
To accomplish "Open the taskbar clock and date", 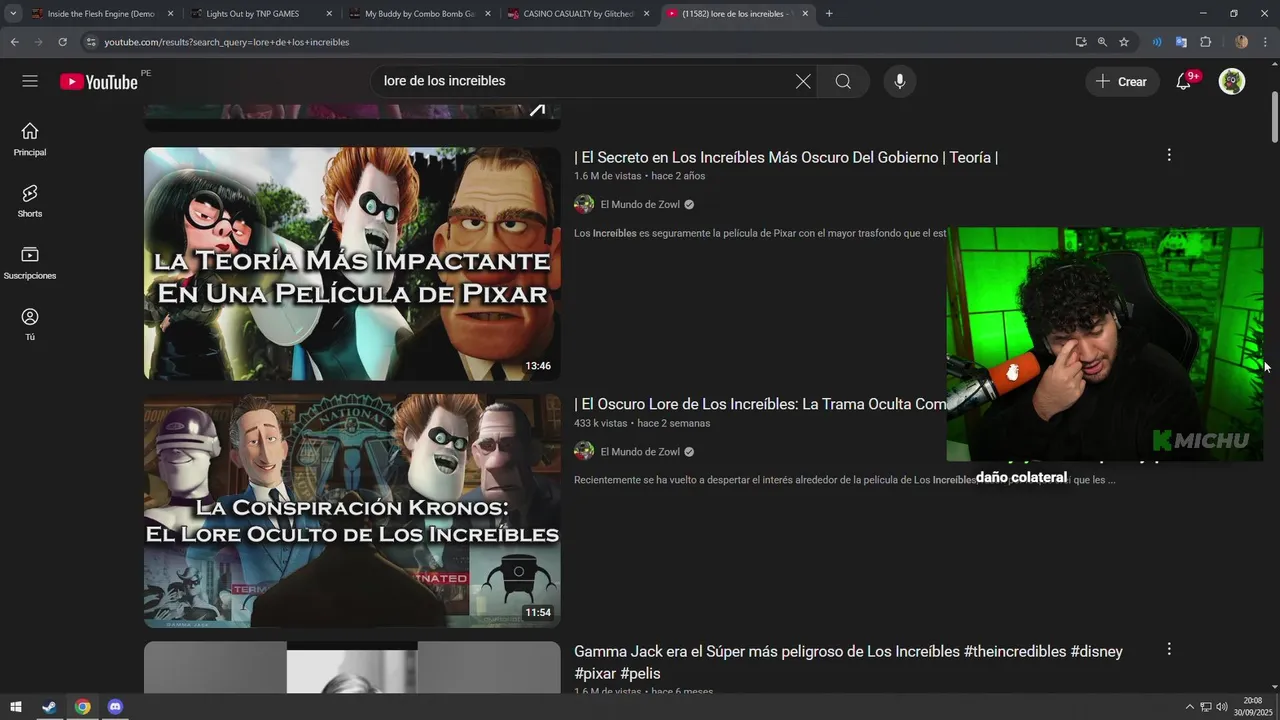I will 1253,707.
